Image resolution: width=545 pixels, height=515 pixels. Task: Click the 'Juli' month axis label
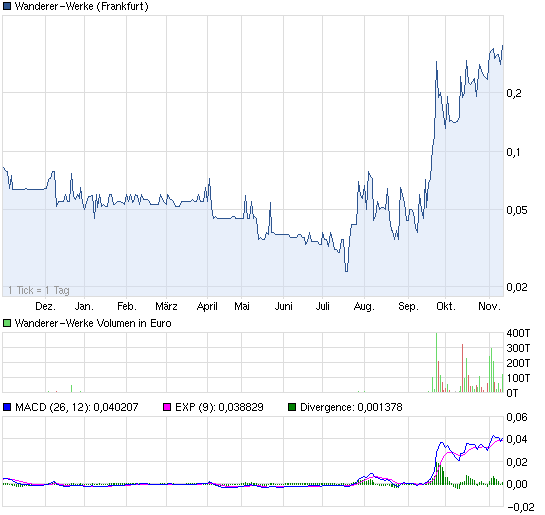[323, 306]
